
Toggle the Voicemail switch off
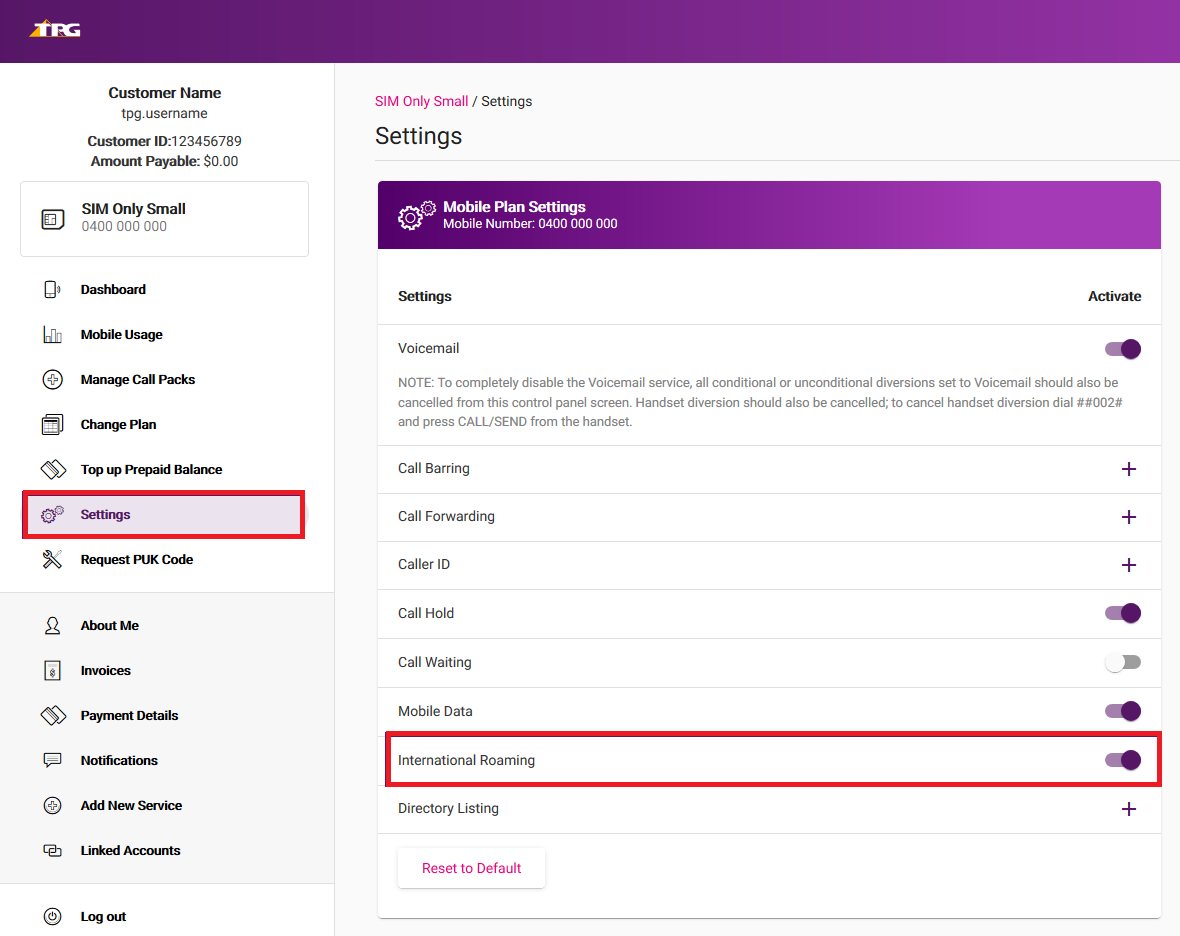point(1123,348)
